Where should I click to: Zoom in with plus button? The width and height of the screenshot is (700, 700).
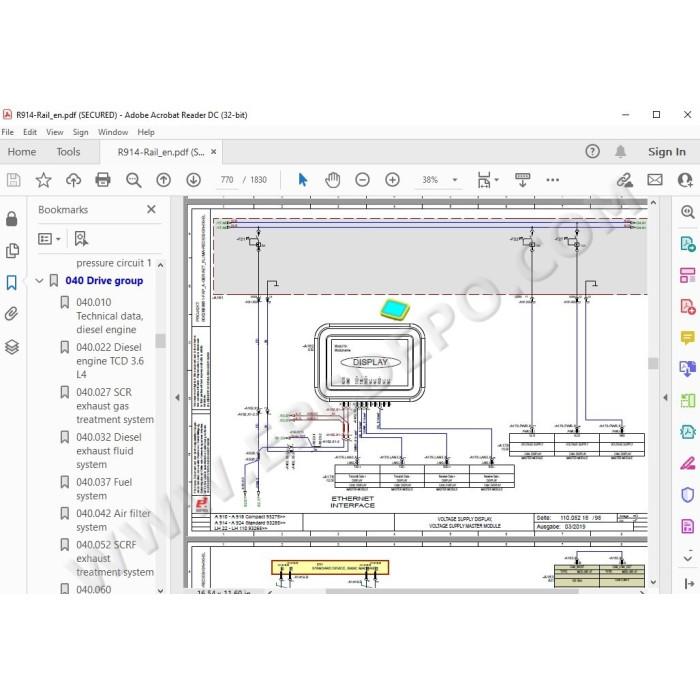point(392,180)
